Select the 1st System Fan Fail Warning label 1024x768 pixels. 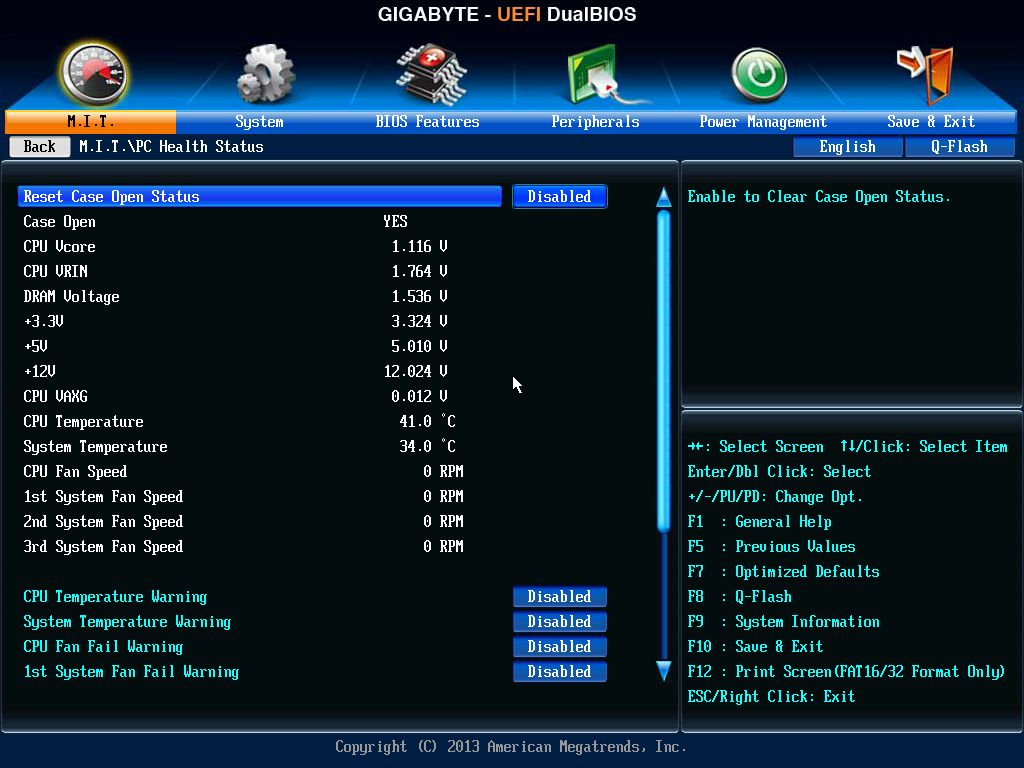[x=131, y=671]
